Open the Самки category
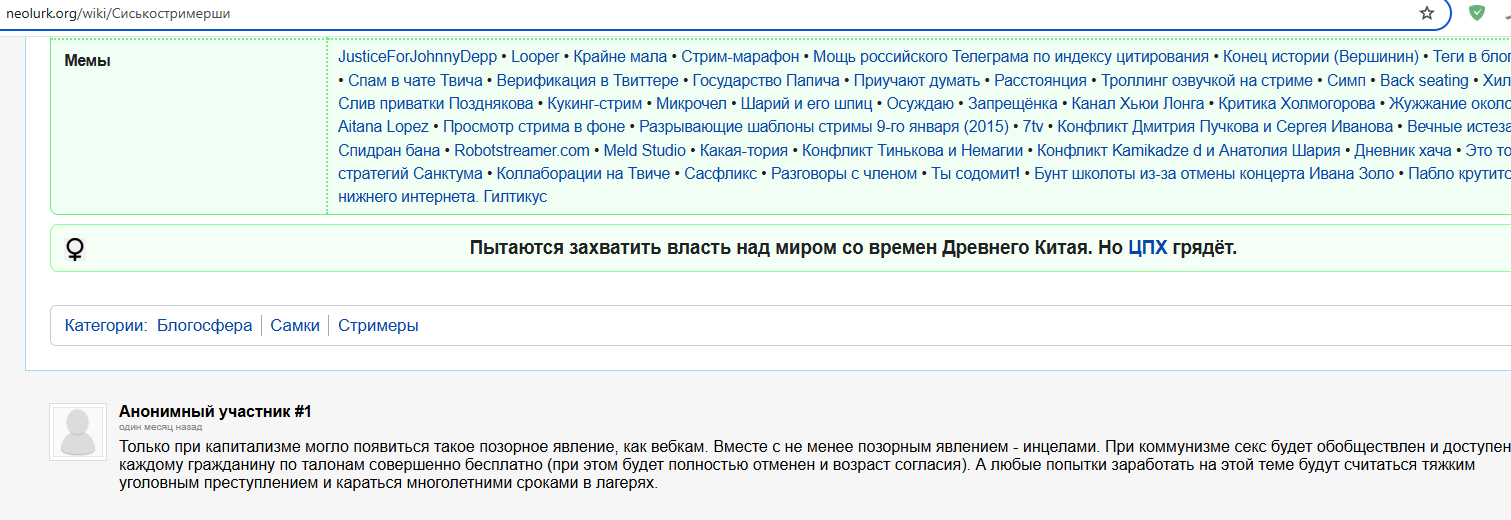1511x520 pixels. point(295,325)
